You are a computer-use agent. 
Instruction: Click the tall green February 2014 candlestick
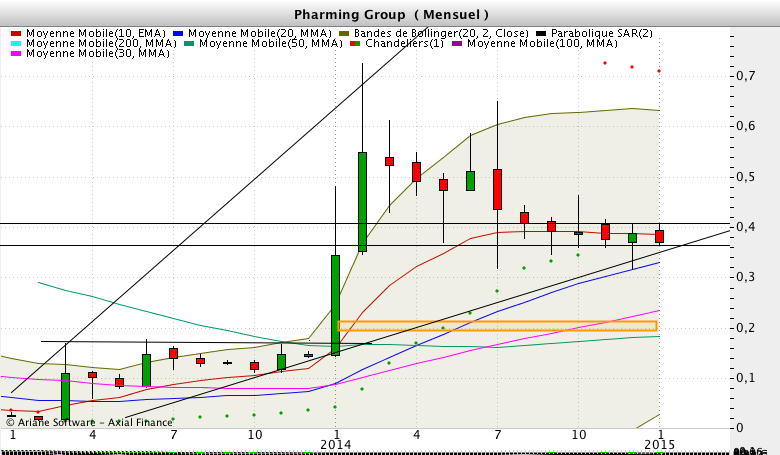[x=363, y=202]
